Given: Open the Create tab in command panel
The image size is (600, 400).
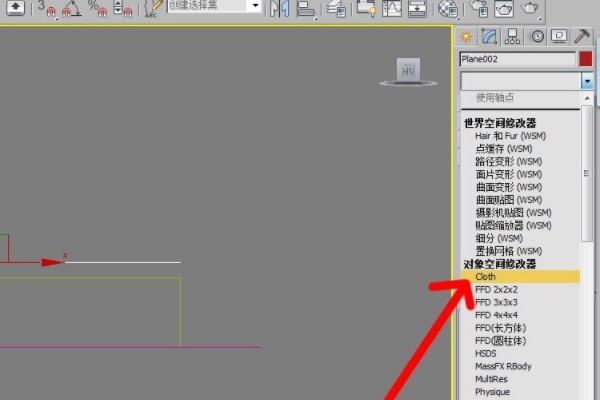Looking at the screenshot, I should [465, 37].
